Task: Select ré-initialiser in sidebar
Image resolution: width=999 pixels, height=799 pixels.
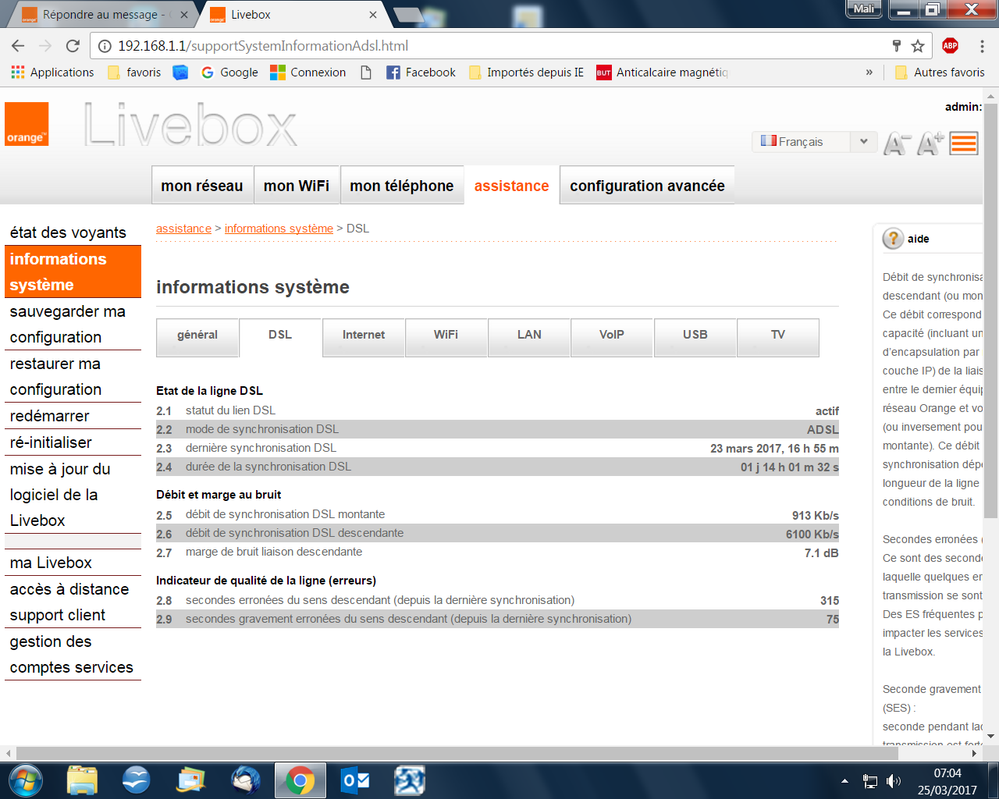Action: click(x=51, y=443)
